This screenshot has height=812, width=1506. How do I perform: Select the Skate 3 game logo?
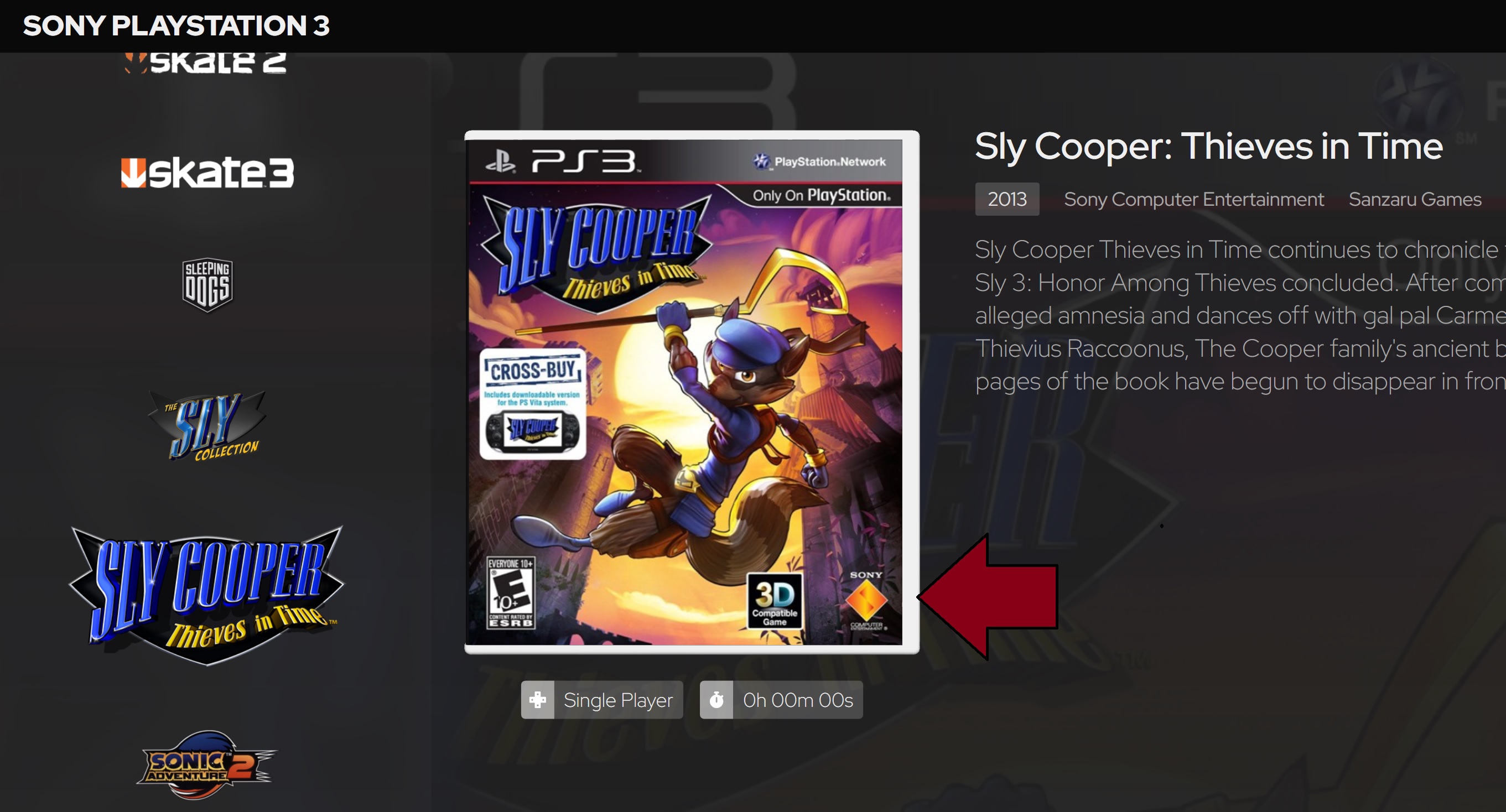207,173
